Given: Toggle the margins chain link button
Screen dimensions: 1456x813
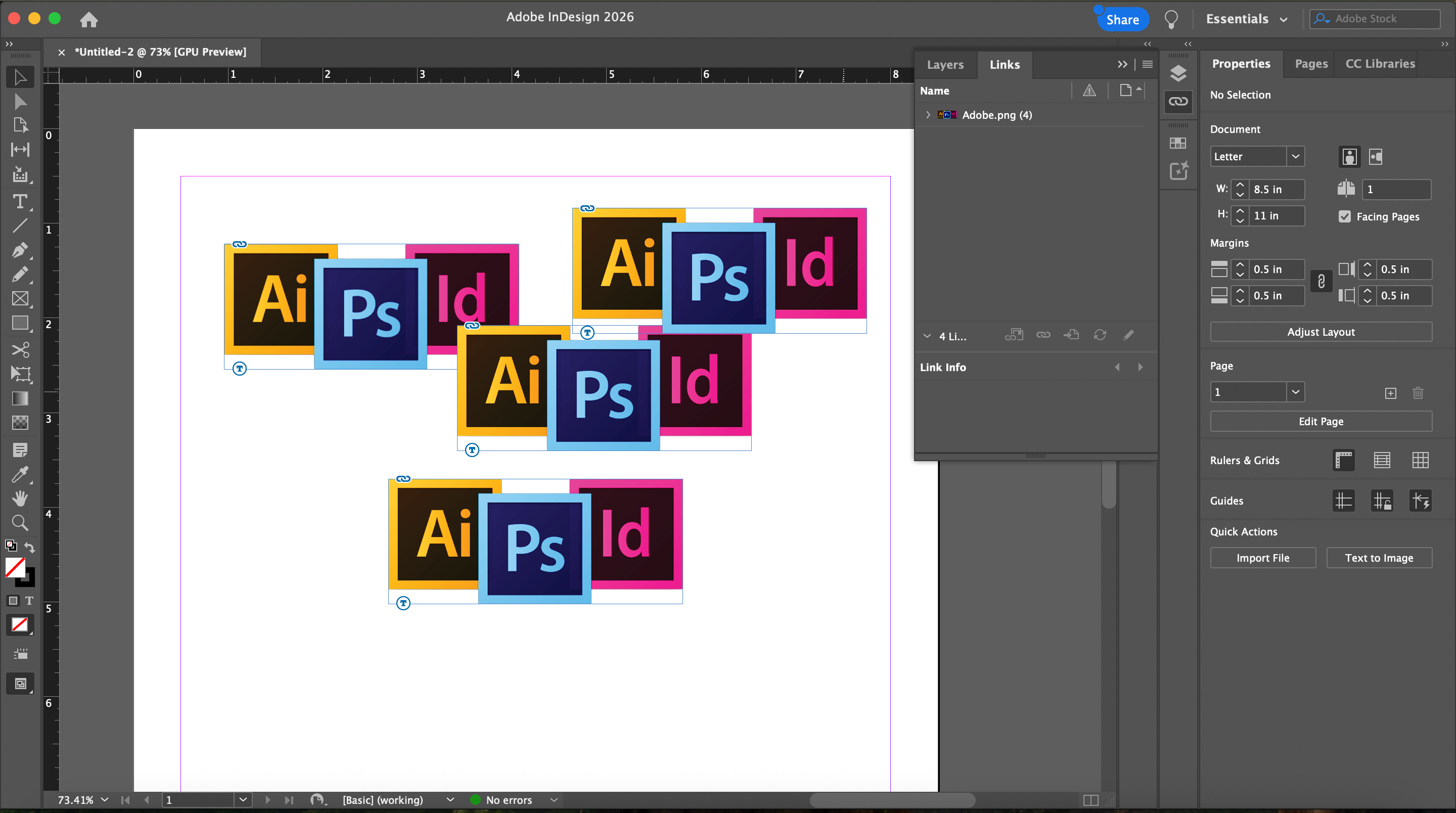Looking at the screenshot, I should coord(1321,282).
